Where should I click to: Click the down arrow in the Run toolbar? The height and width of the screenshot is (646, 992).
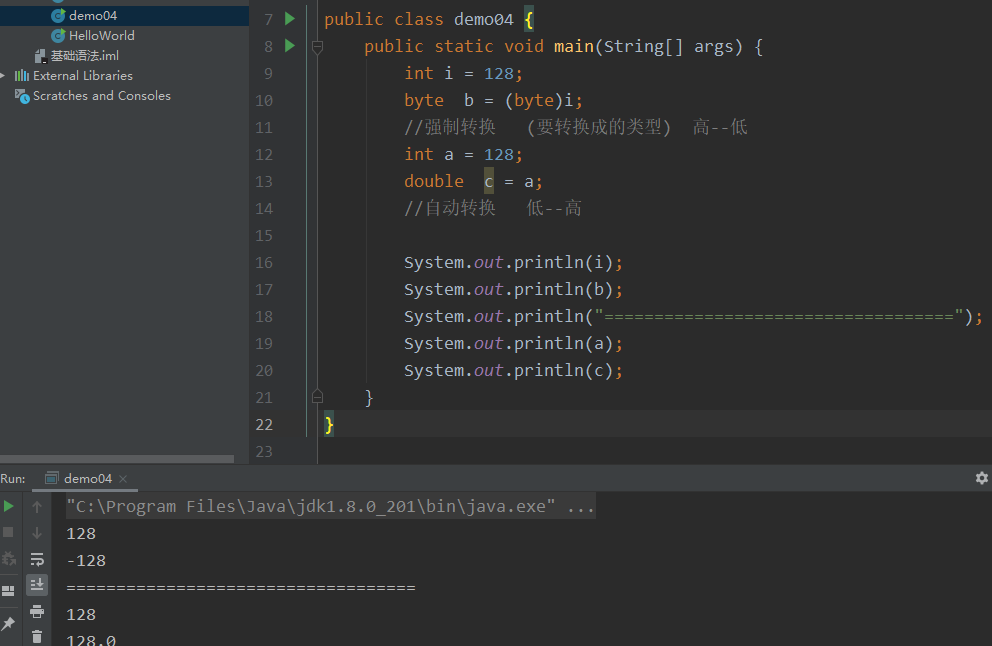click(37, 533)
